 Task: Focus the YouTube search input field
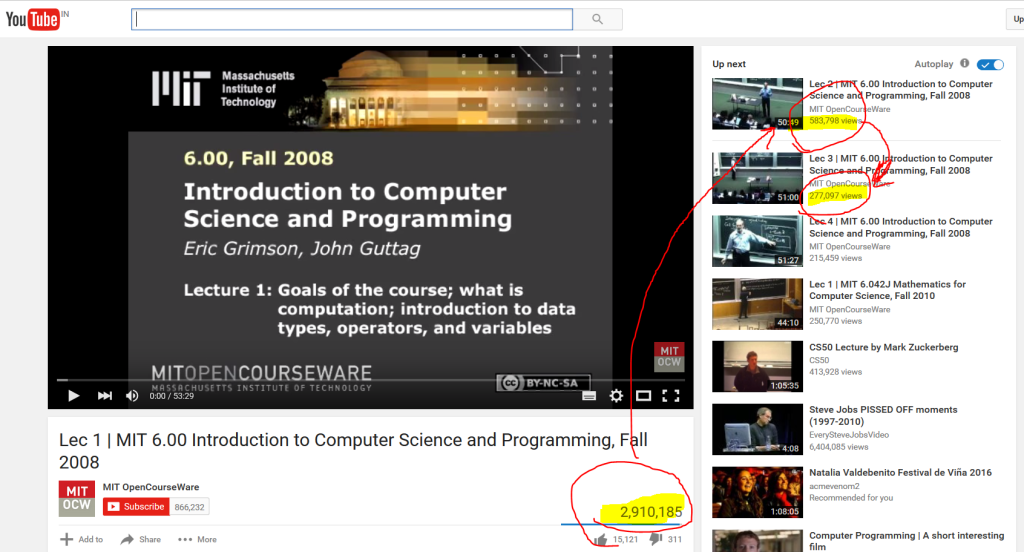click(x=352, y=19)
